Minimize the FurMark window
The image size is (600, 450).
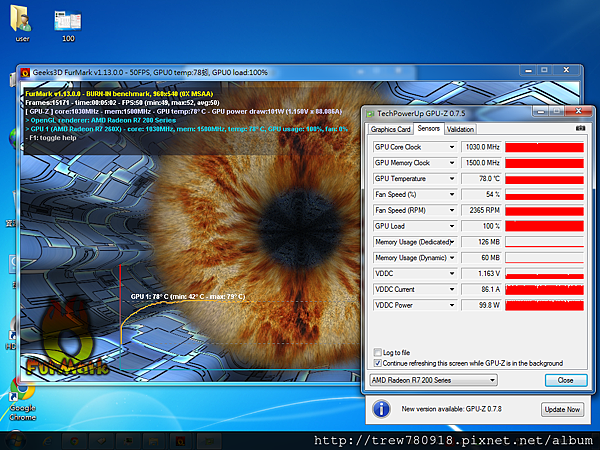pos(528,70)
